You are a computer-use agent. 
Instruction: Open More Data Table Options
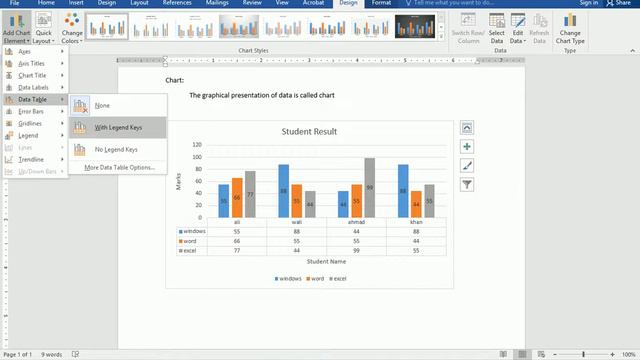[x=119, y=167]
